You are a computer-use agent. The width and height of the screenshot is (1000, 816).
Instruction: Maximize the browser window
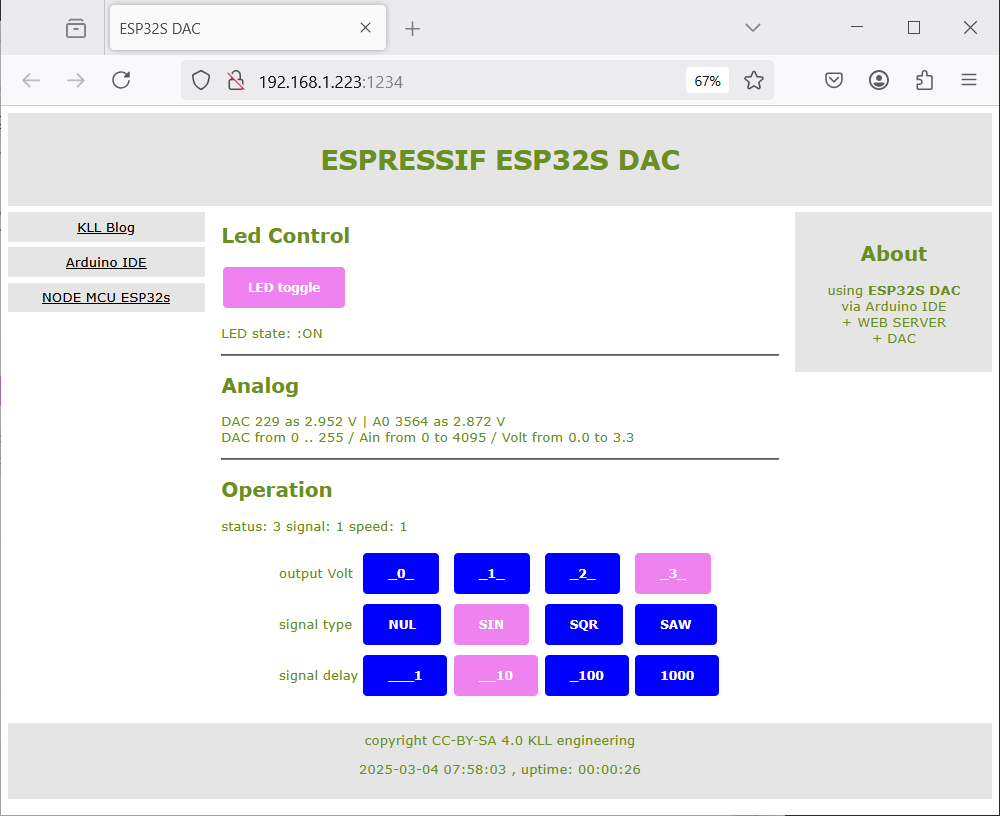pyautogui.click(x=914, y=27)
